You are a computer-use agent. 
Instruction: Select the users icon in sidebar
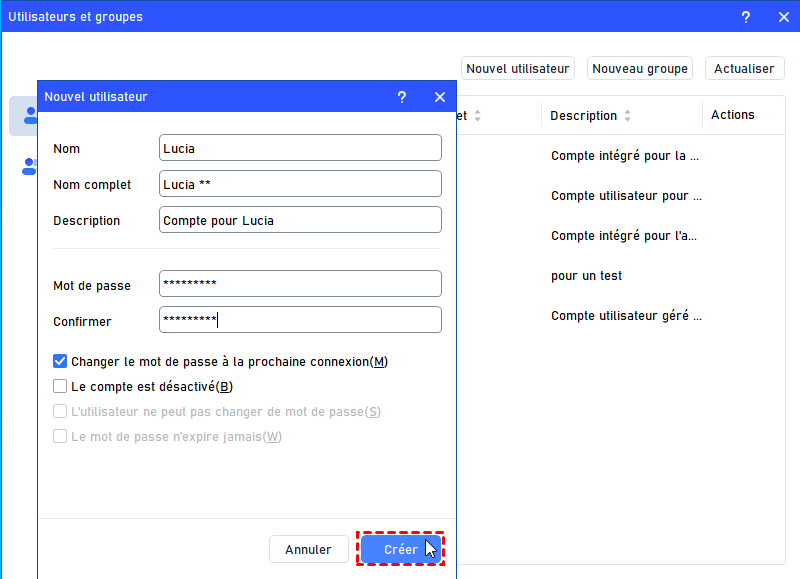pos(28,116)
